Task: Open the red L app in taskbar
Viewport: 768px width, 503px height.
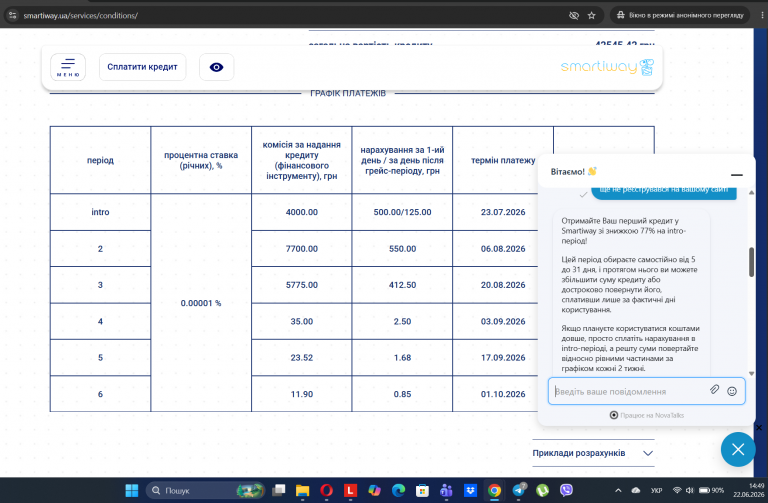Action: click(350, 490)
